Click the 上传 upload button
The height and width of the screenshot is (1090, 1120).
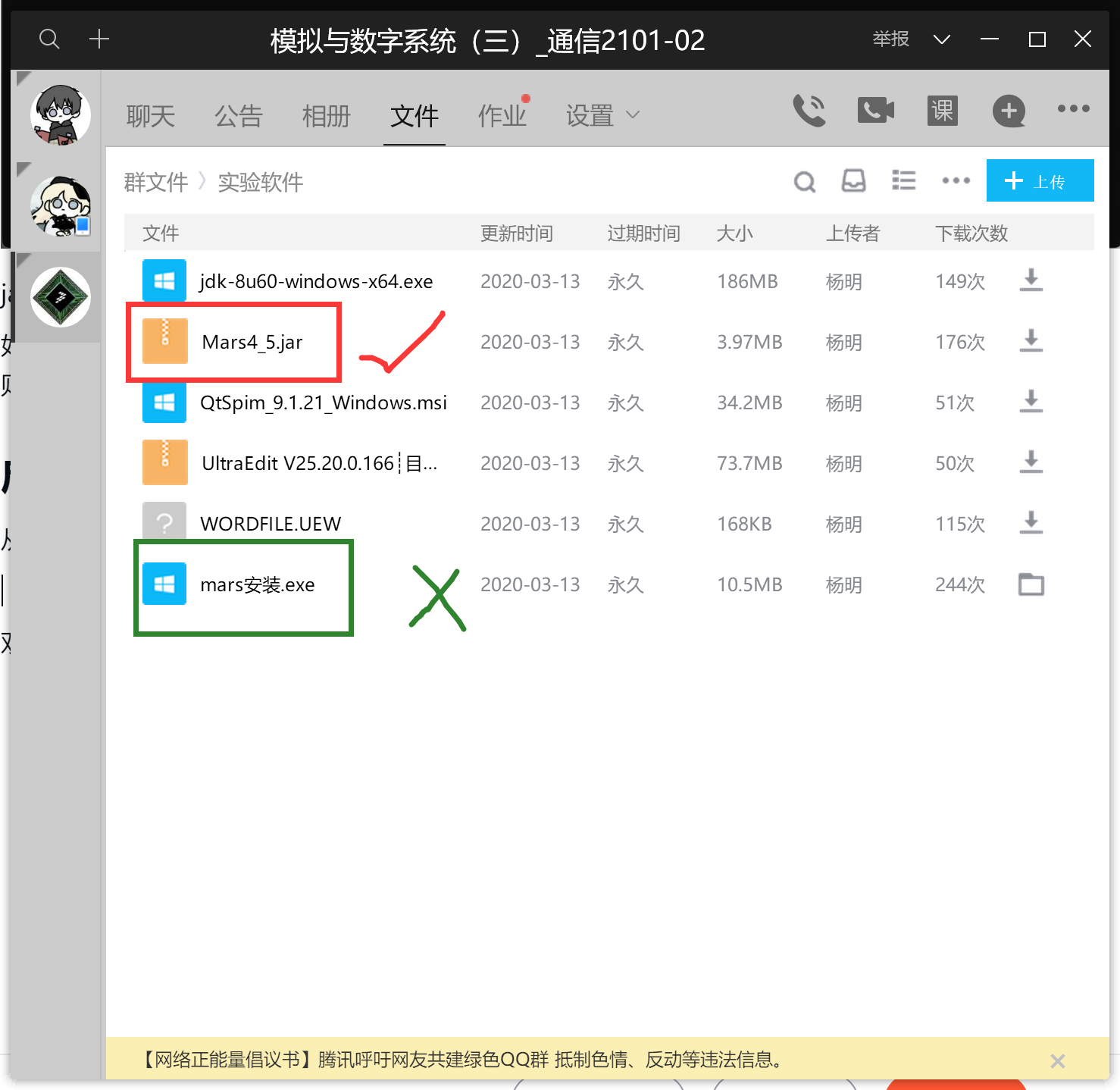[1039, 180]
